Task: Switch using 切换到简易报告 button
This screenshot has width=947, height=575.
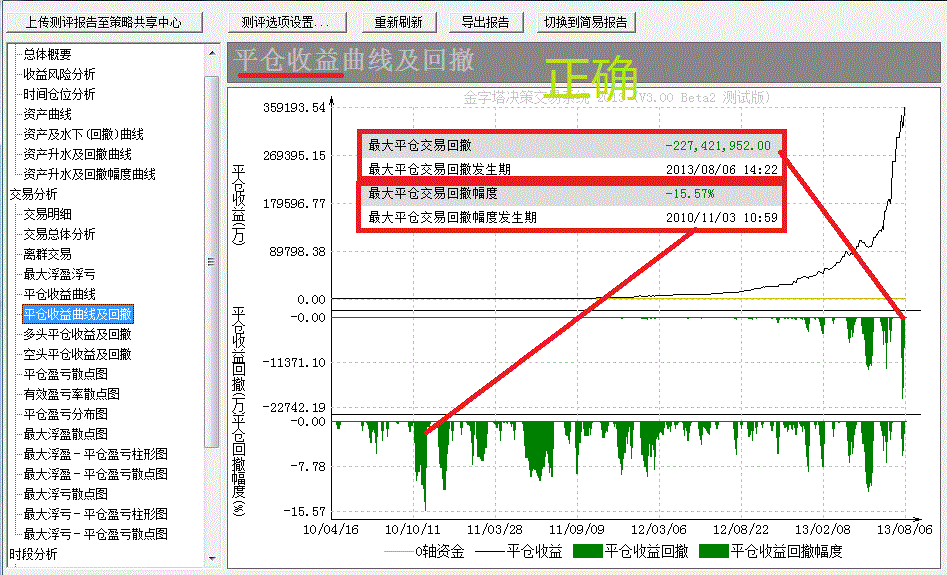Action: pyautogui.click(x=586, y=22)
